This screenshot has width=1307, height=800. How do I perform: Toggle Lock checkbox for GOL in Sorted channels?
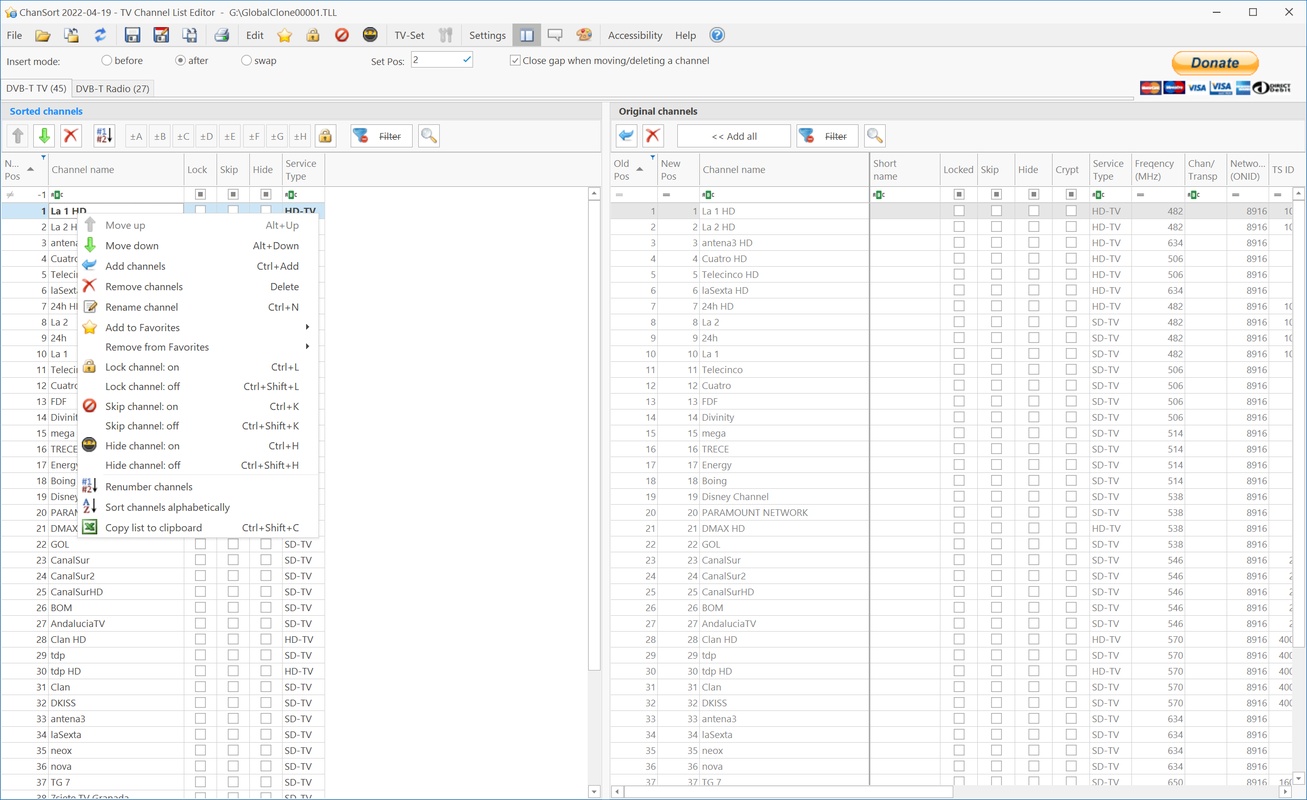pyautogui.click(x=200, y=544)
